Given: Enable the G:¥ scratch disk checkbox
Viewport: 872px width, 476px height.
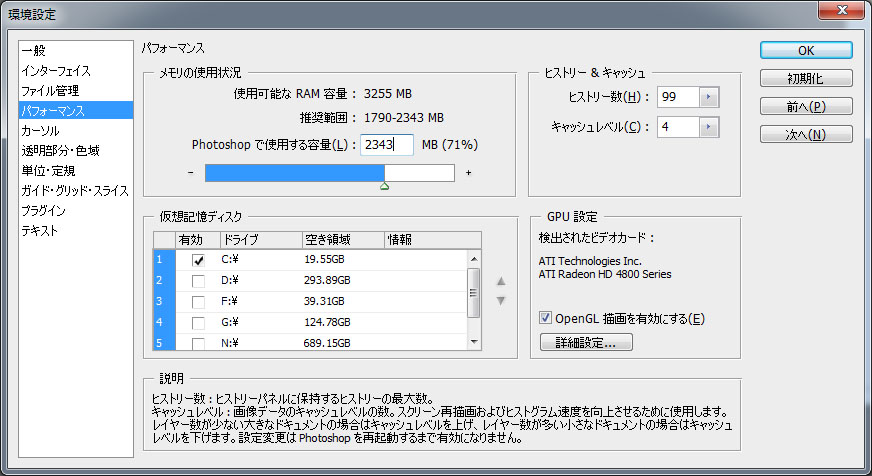Looking at the screenshot, I should (198, 322).
